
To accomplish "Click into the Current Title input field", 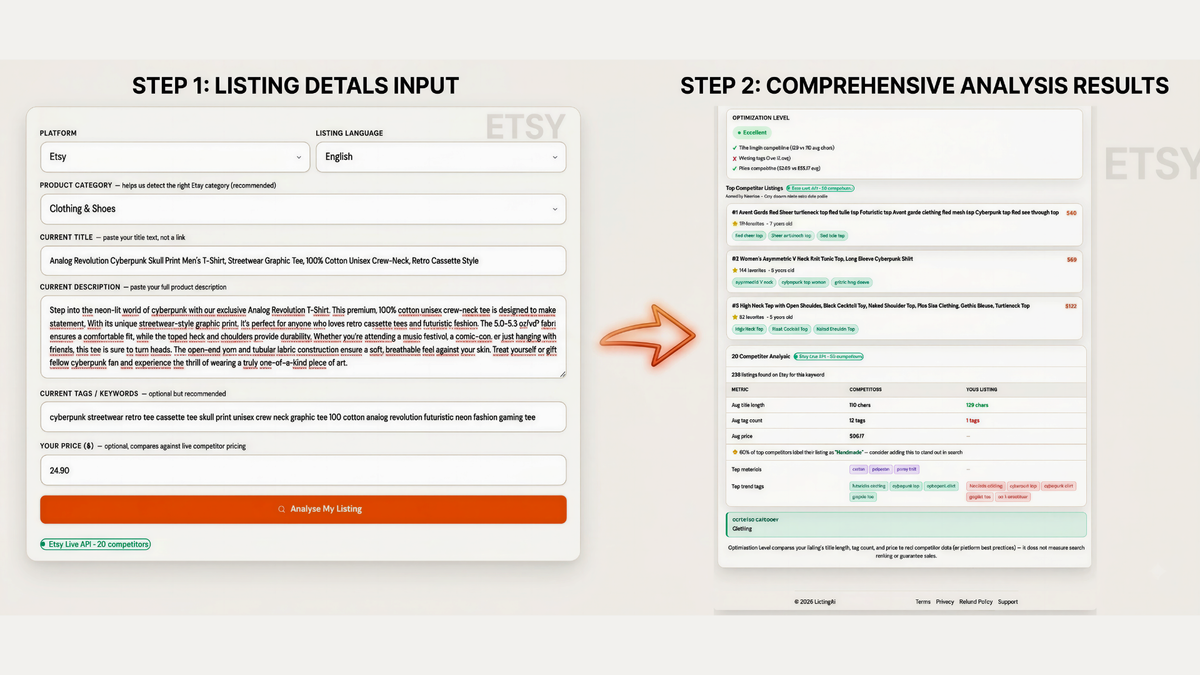I will [x=303, y=260].
